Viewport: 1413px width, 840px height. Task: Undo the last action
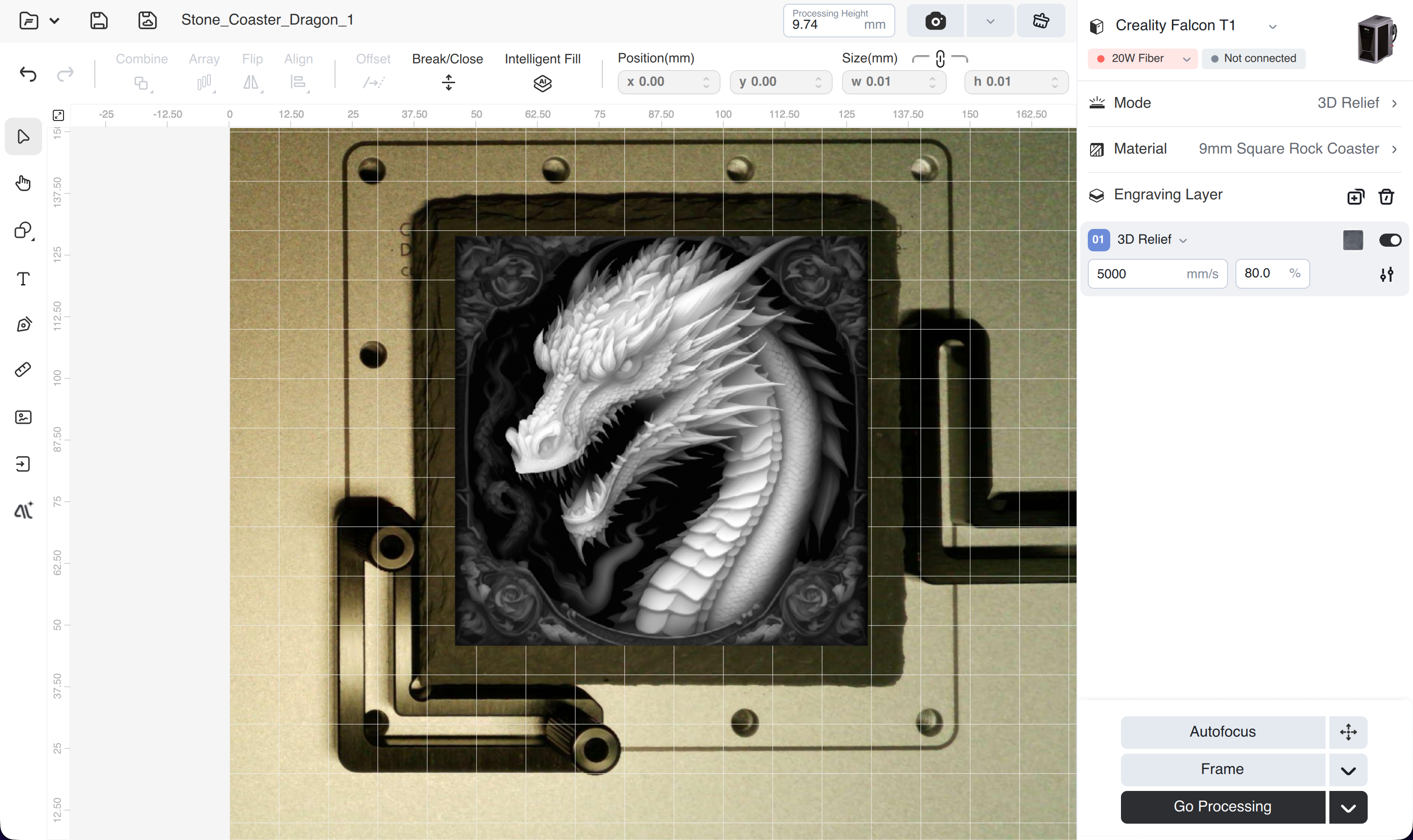coord(28,74)
